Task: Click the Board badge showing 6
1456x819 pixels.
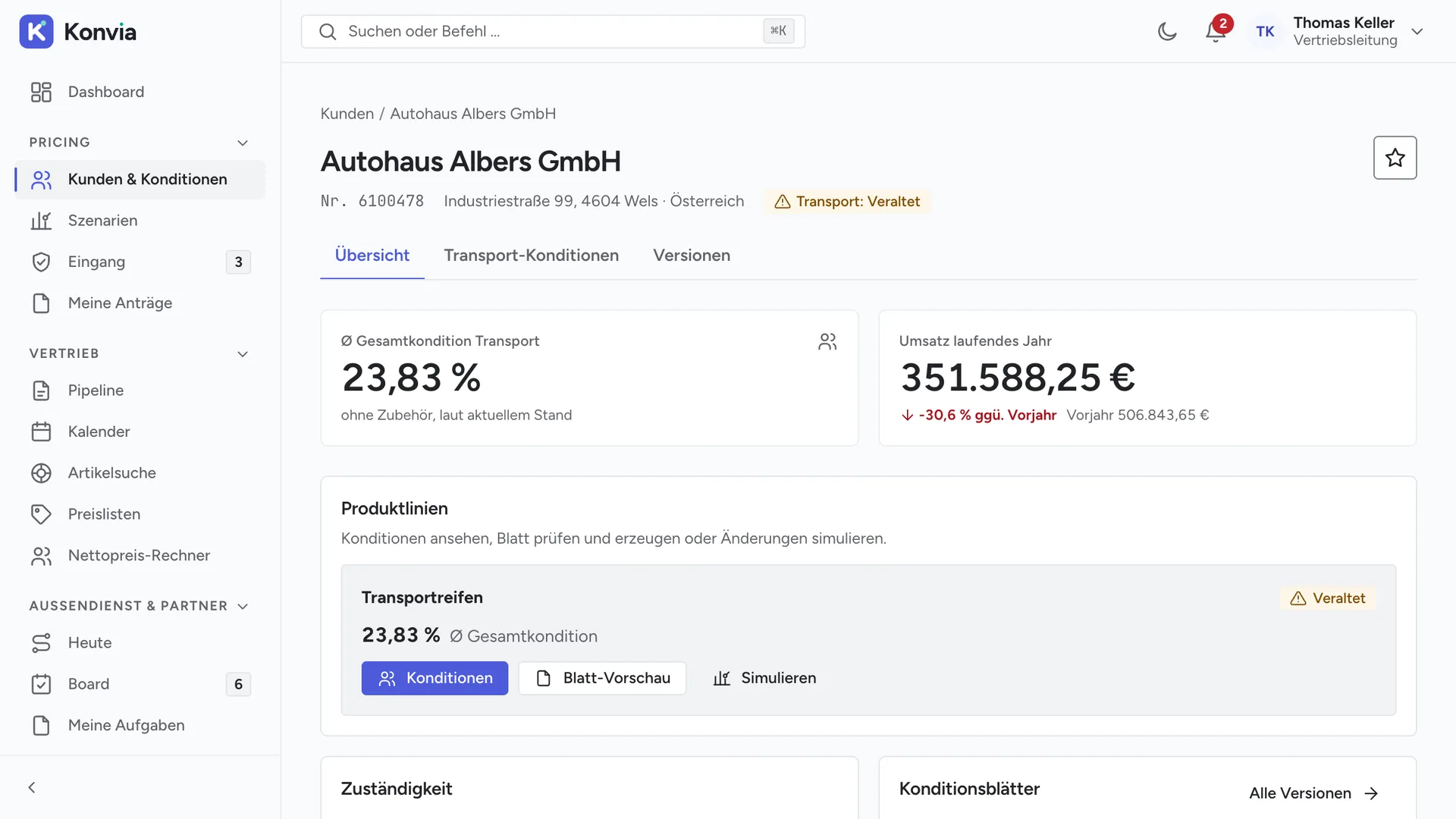Action: tap(238, 684)
